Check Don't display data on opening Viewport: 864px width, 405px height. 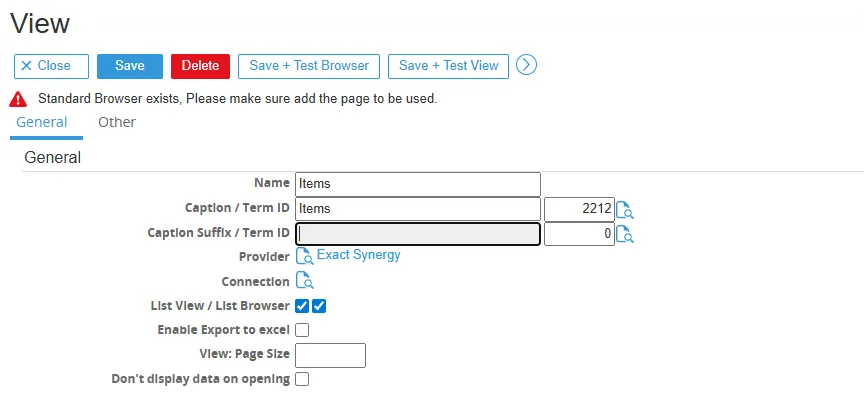tap(303, 379)
